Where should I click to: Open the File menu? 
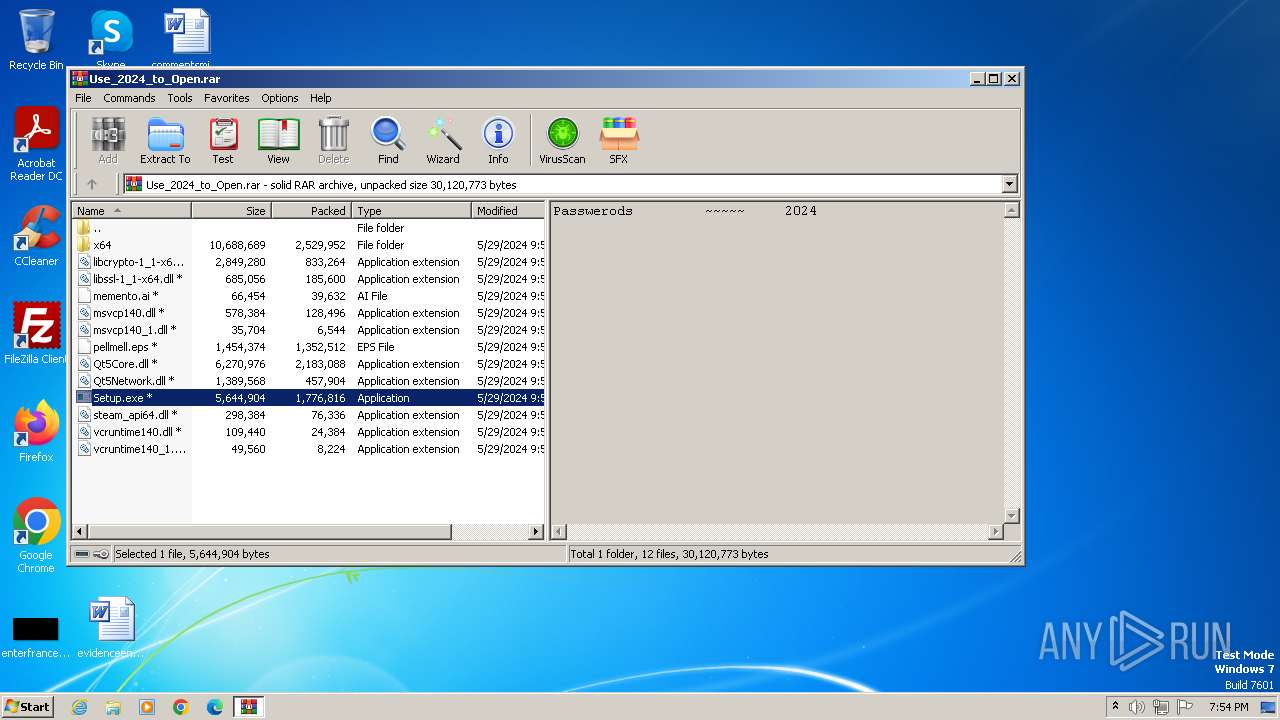pyautogui.click(x=83, y=98)
